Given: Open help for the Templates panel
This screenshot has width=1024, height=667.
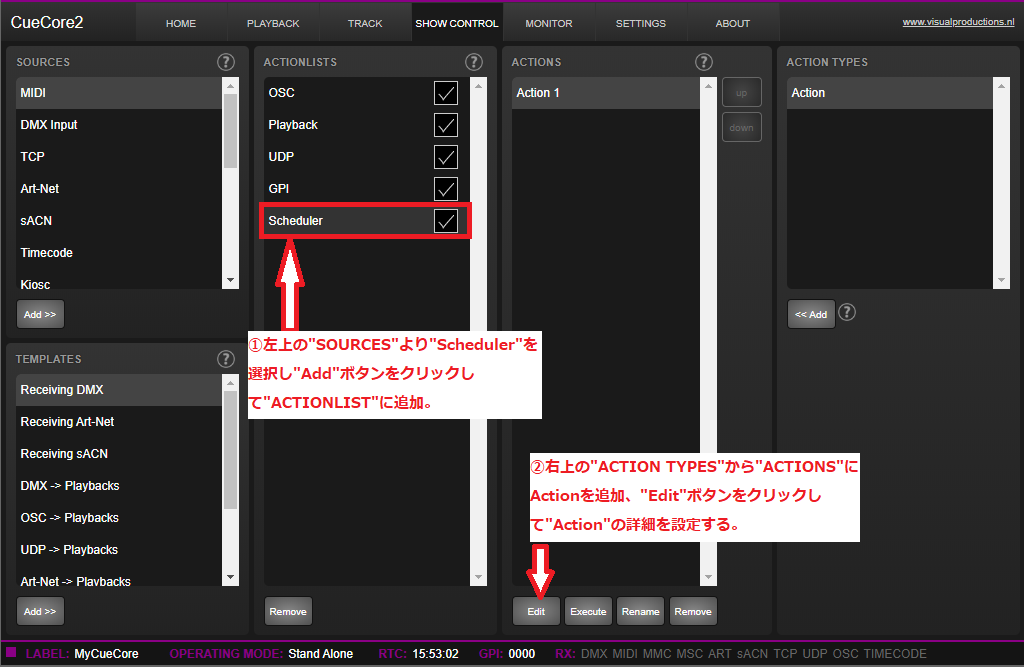Looking at the screenshot, I should [x=225, y=359].
